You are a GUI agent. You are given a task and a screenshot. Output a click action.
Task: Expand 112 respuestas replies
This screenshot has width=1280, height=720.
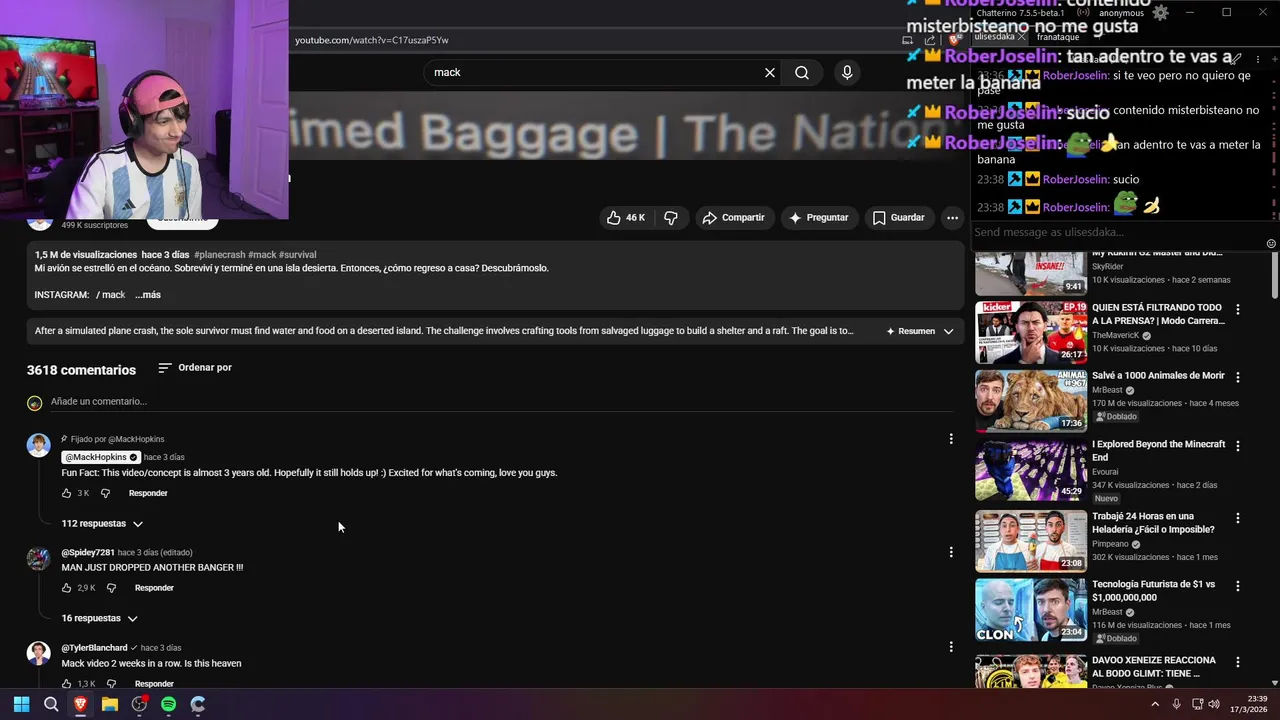pos(102,524)
